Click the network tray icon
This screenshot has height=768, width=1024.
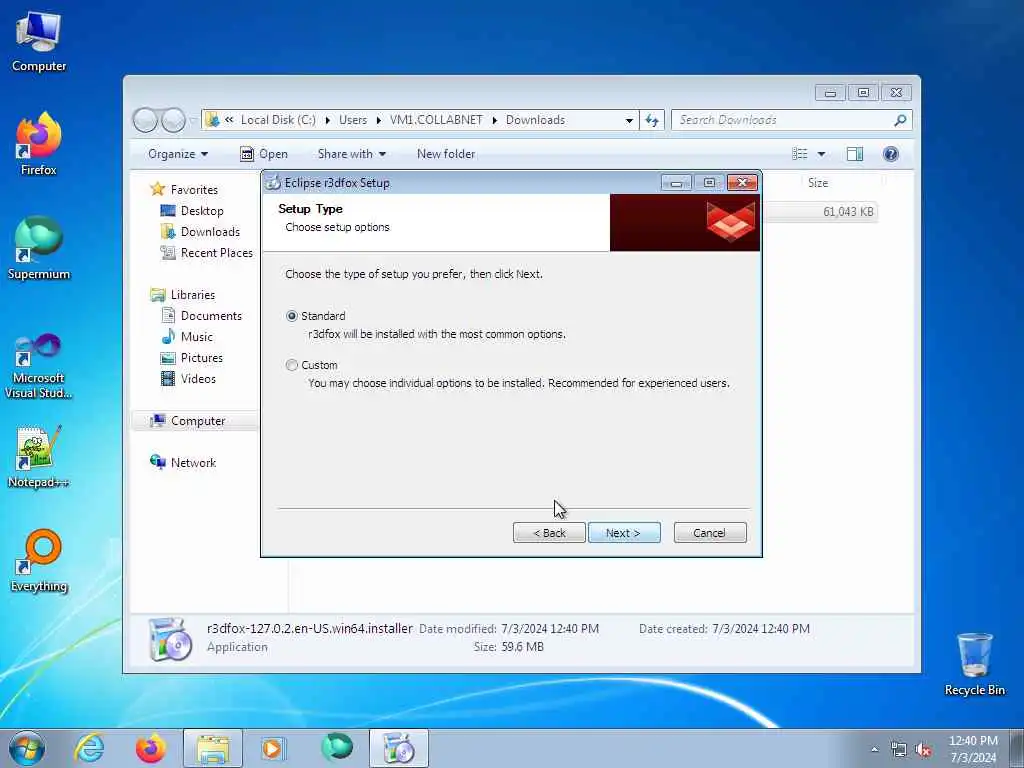coord(899,750)
